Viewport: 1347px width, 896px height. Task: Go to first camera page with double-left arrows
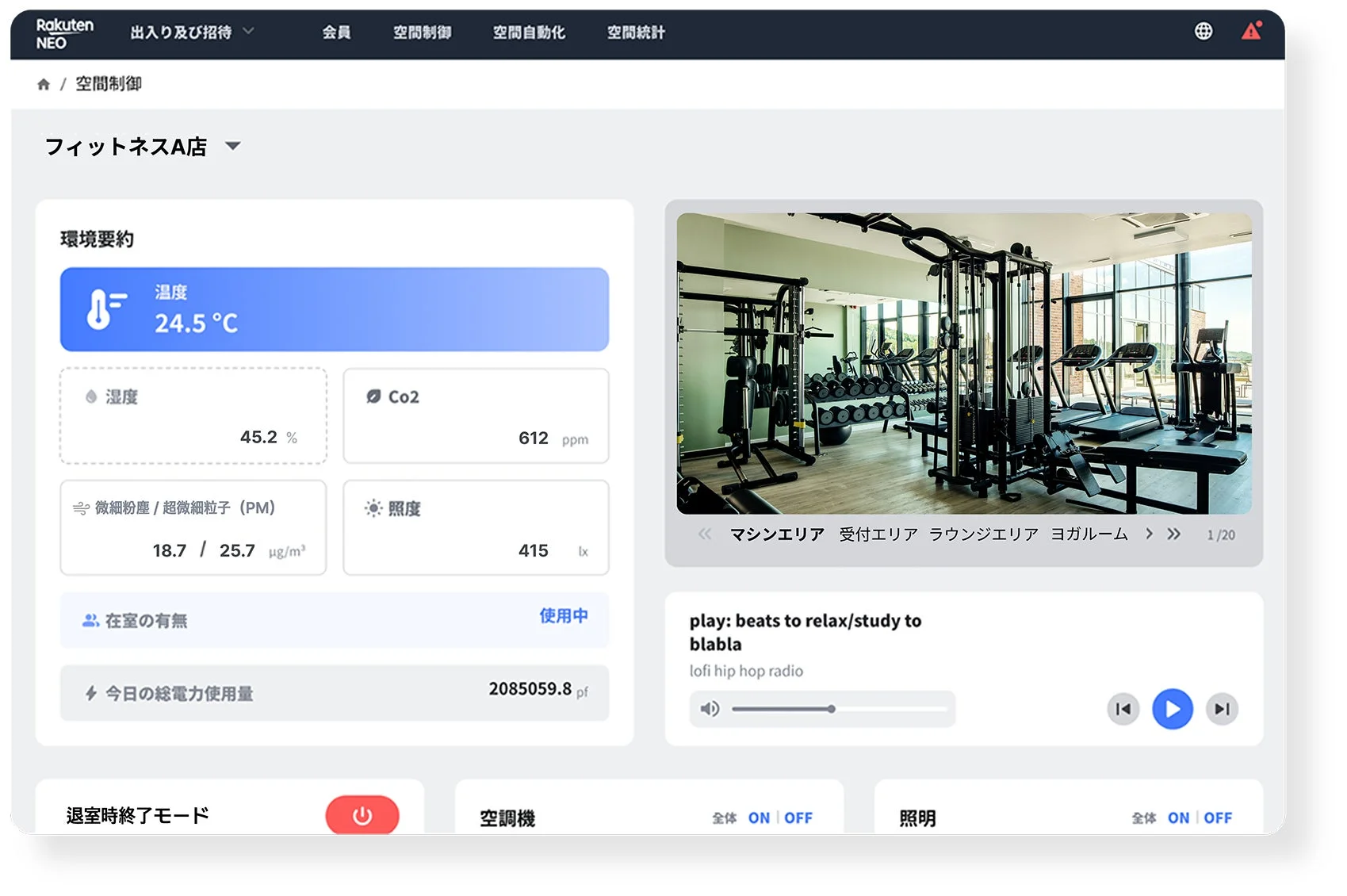pos(705,534)
